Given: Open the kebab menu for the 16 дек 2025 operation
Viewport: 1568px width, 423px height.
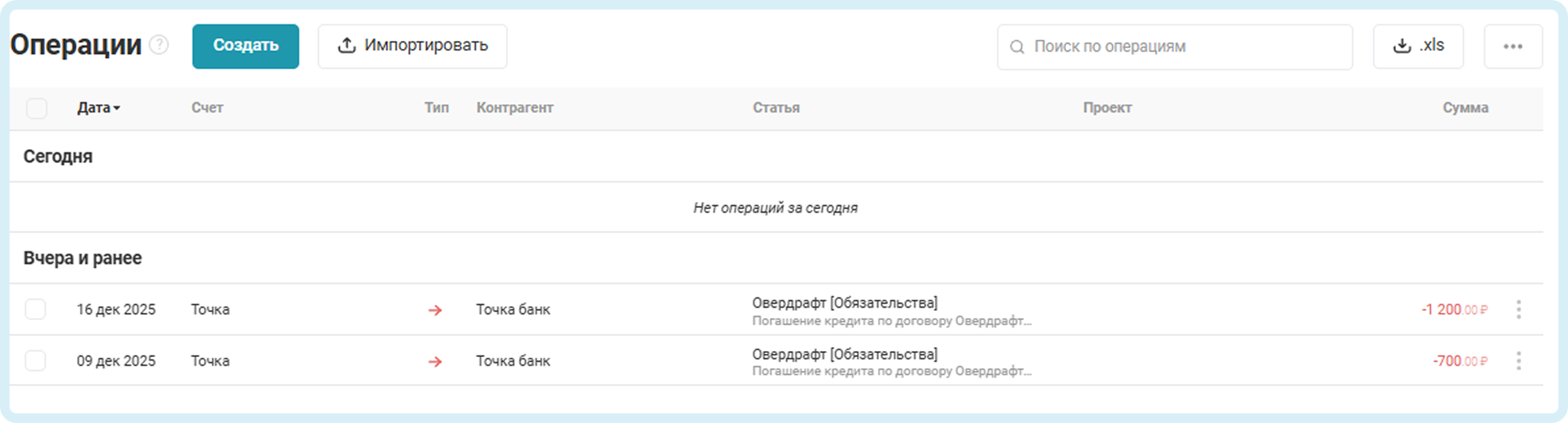Looking at the screenshot, I should coord(1518,309).
